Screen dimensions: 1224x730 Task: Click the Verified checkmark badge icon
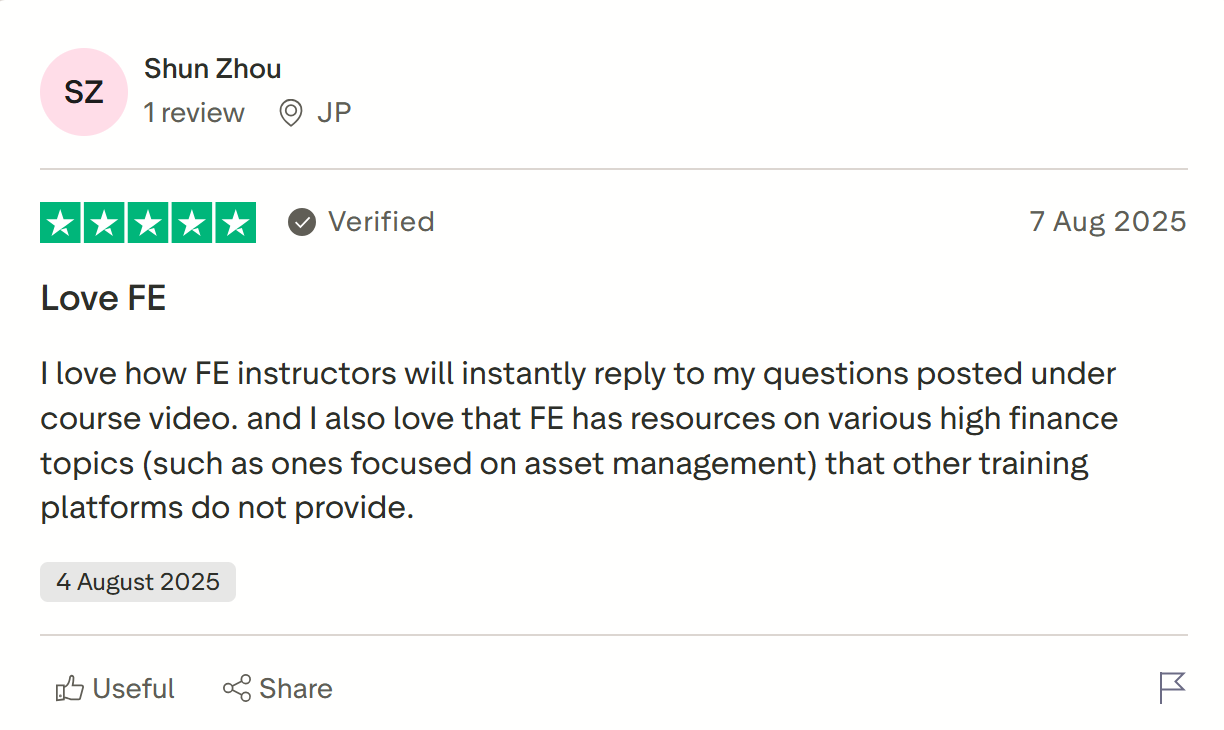(302, 222)
